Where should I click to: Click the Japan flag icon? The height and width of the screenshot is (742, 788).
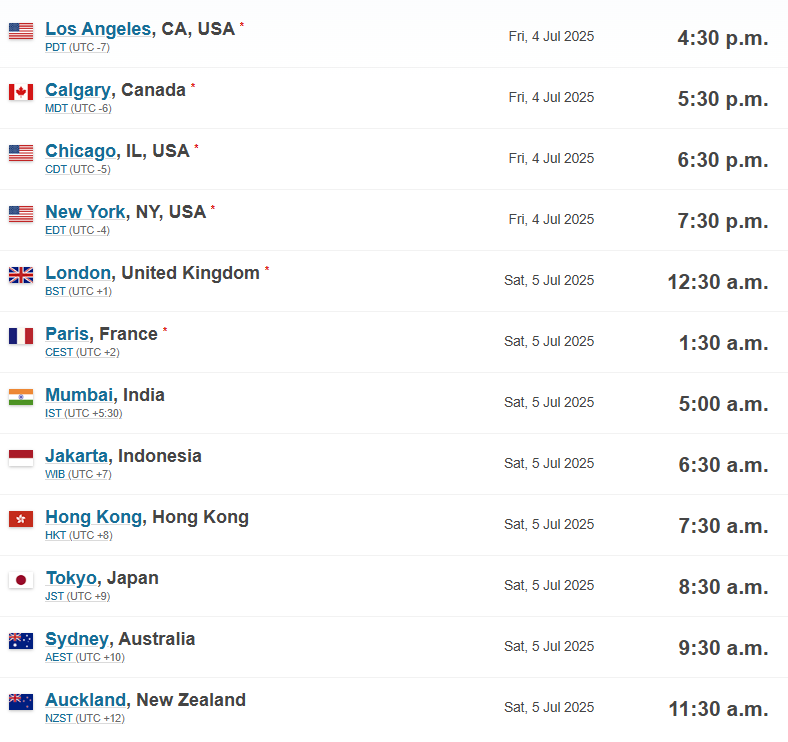[21, 580]
